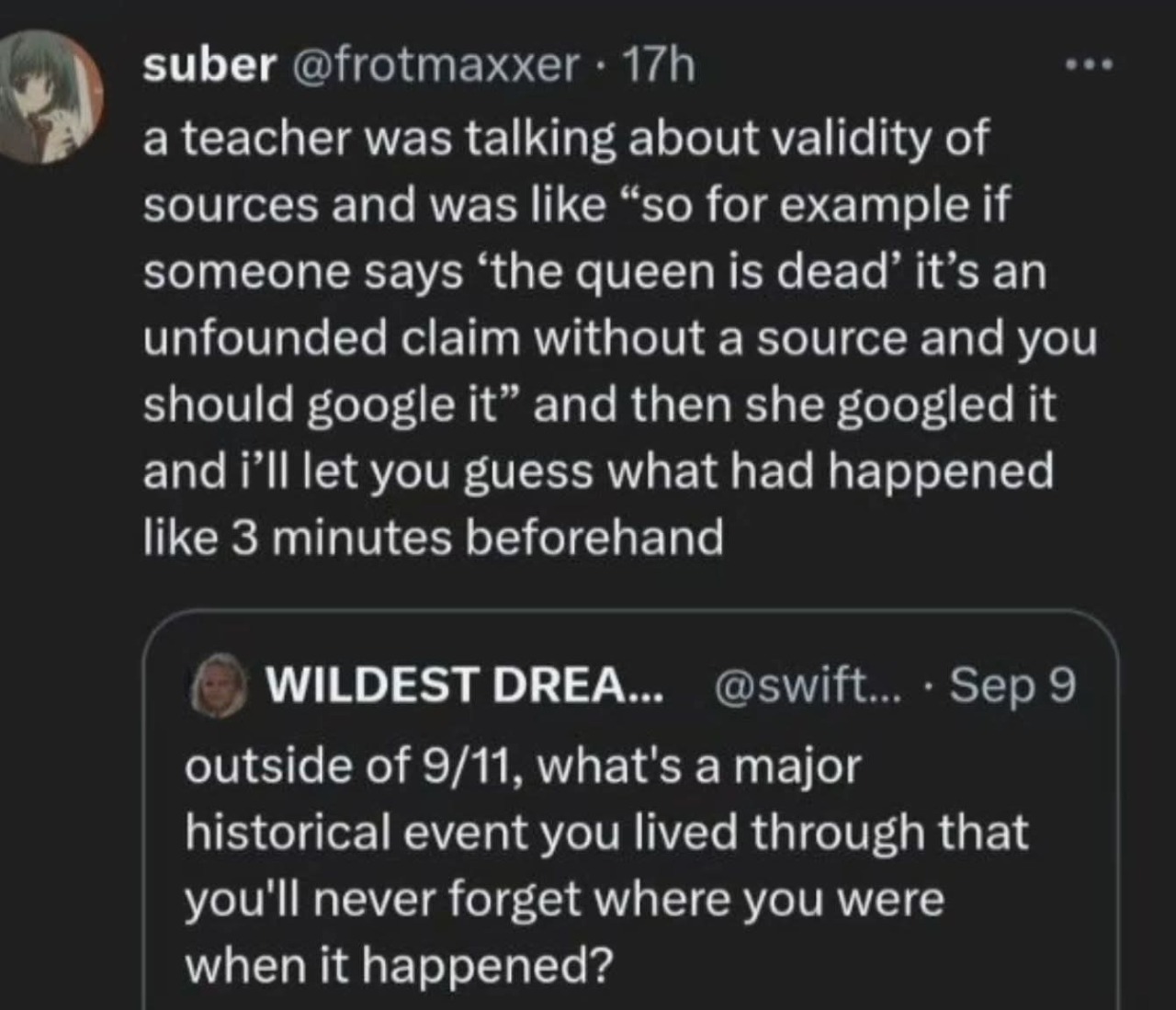This screenshot has width=1176, height=1010.
Task: Click the "like 3 minutes beforehand" line
Action: coord(434,539)
